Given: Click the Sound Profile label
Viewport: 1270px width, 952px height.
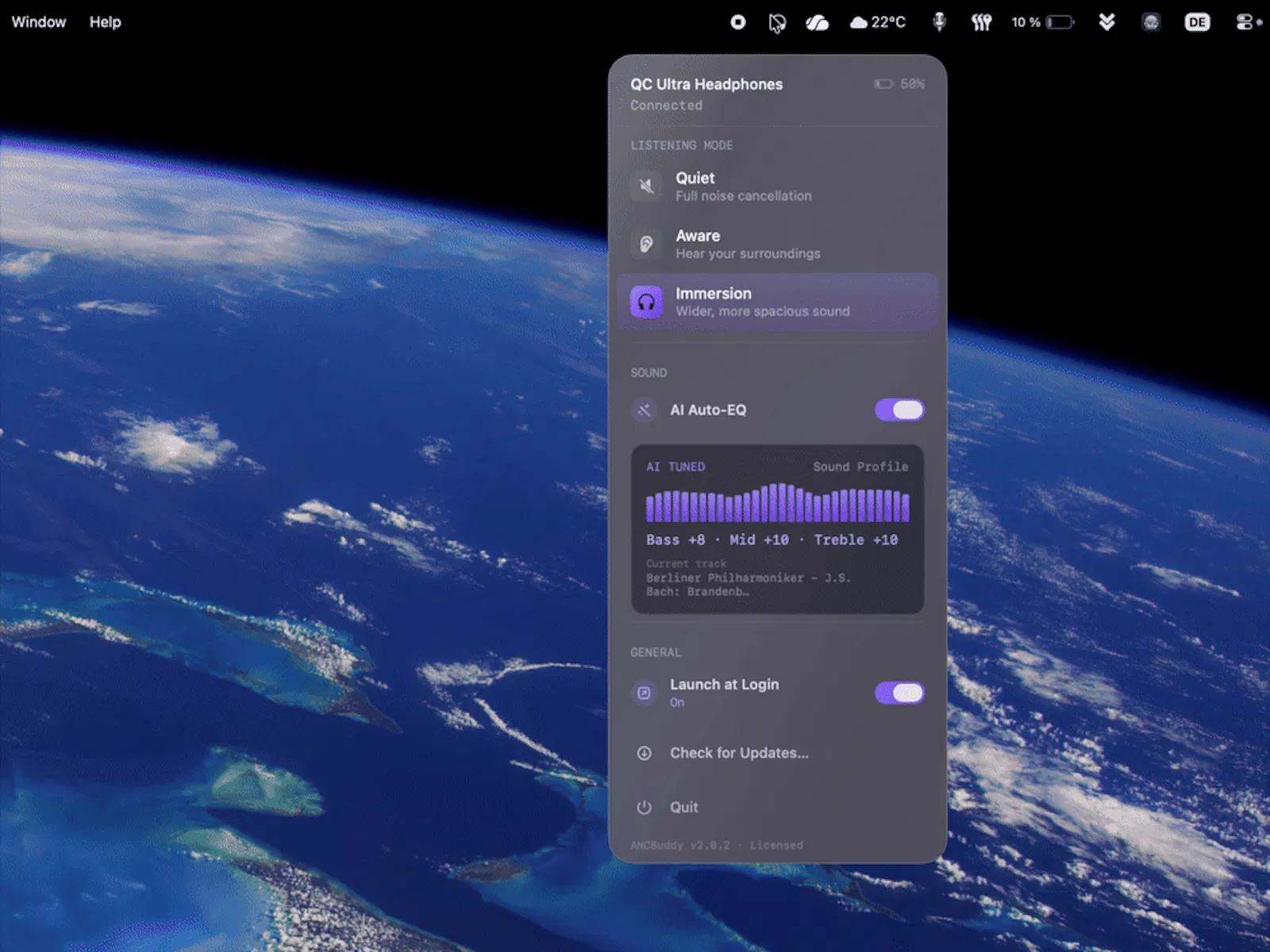Looking at the screenshot, I should coord(860,466).
